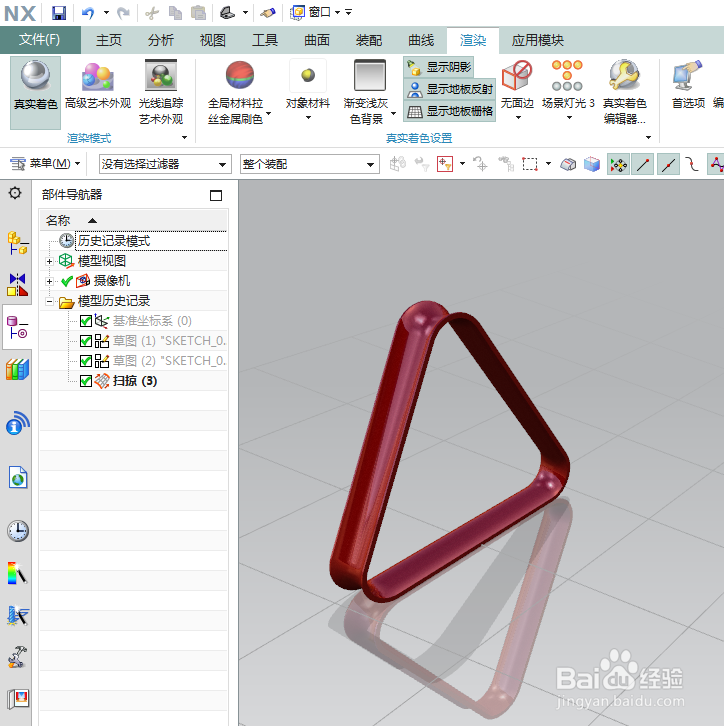This screenshot has width=724, height=726.
Task: Click the Undo arrow icon
Action: coord(88,13)
